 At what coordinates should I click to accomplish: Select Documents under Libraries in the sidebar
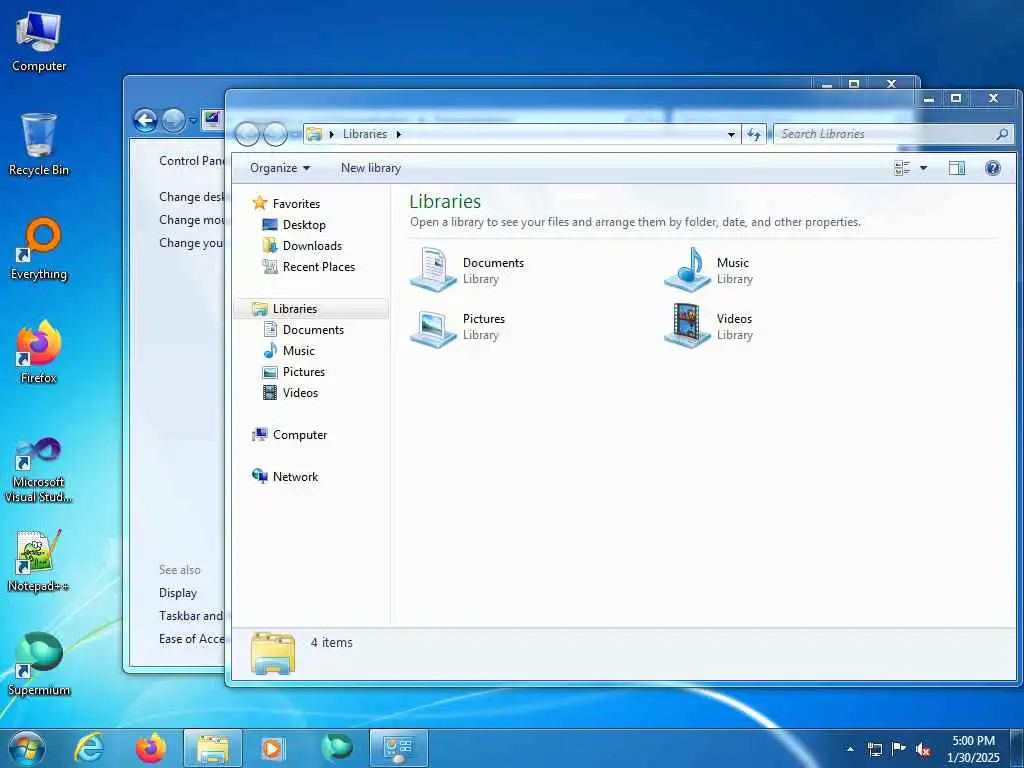[x=313, y=330]
